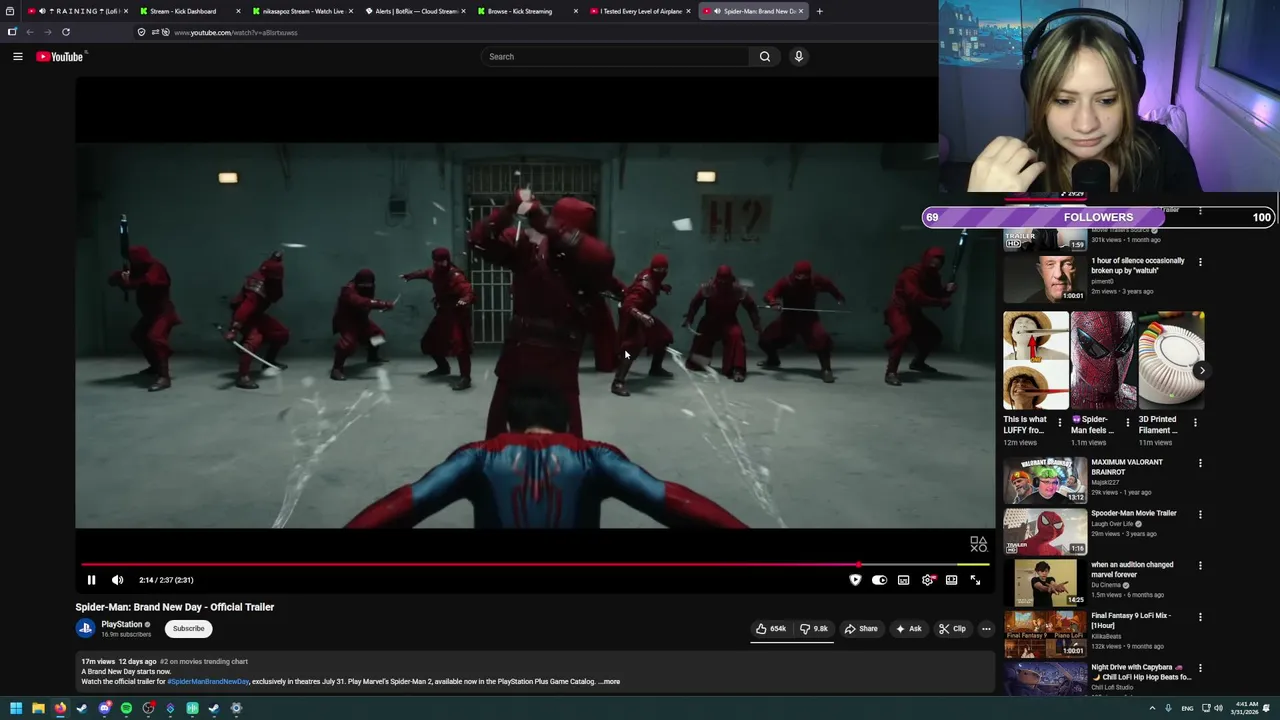Viewport: 1280px width, 720px height.
Task: Start voice search with the microphone
Action: point(799,57)
